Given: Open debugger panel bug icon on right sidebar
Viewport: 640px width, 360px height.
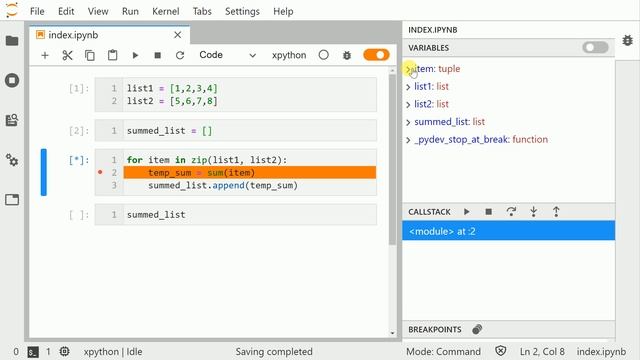Looking at the screenshot, I should (628, 40).
